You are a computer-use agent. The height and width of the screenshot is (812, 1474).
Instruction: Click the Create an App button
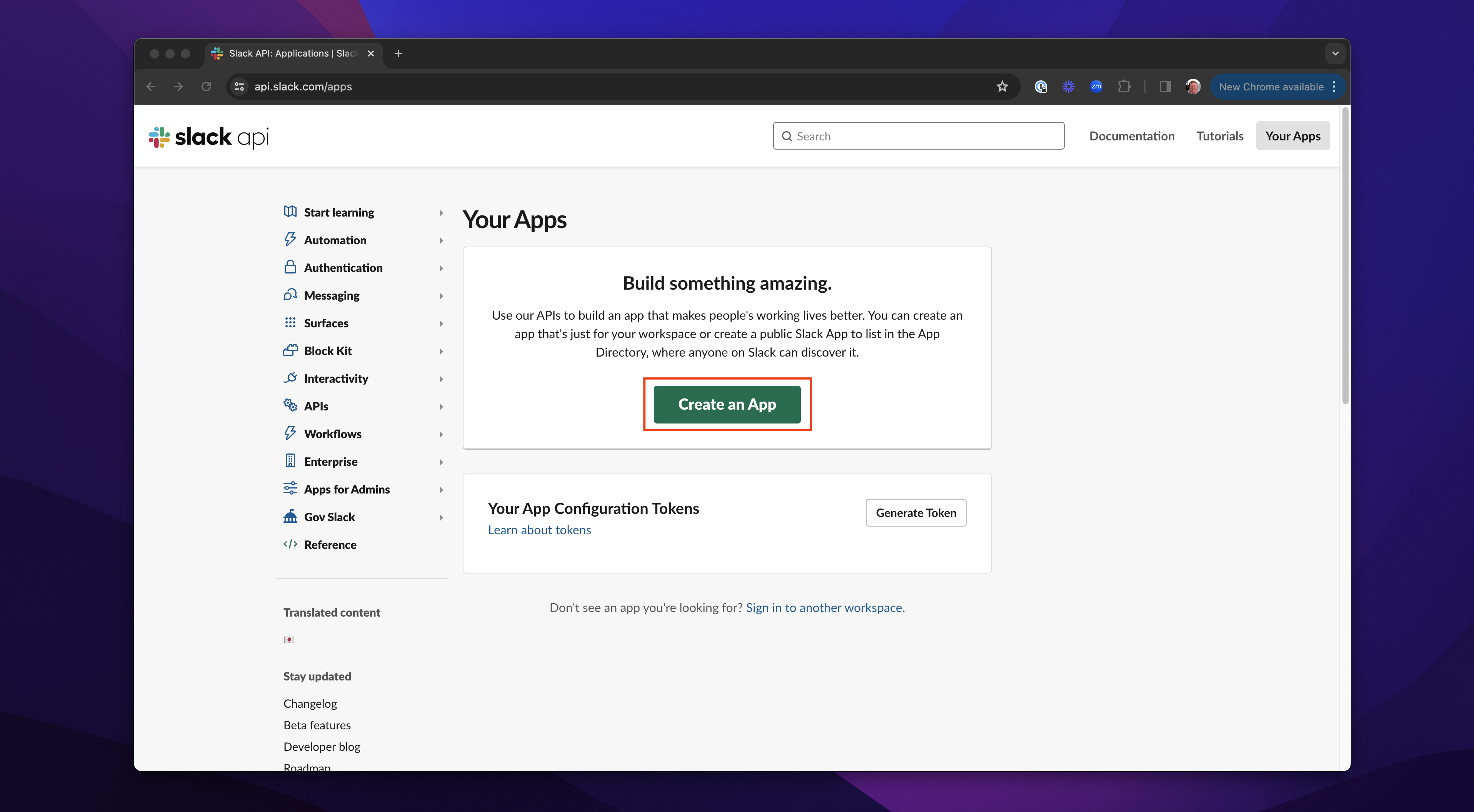point(727,404)
